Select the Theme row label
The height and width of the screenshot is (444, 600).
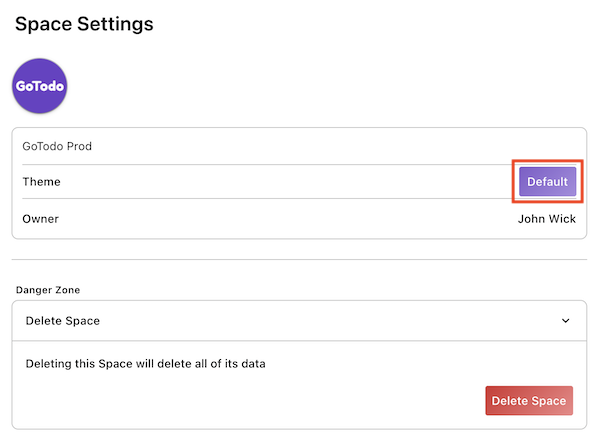point(41,182)
